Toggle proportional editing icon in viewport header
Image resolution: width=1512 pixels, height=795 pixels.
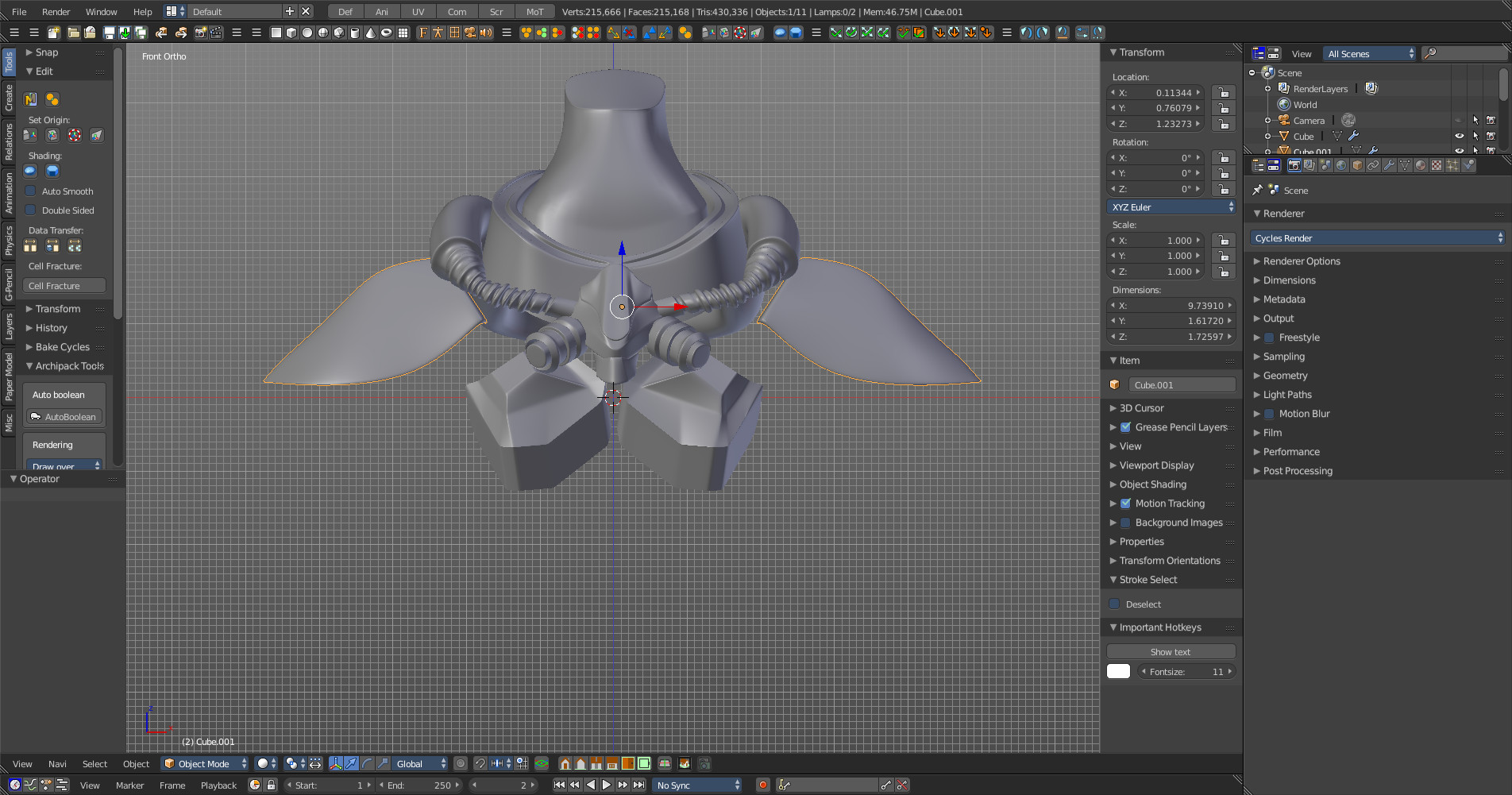coord(461,763)
